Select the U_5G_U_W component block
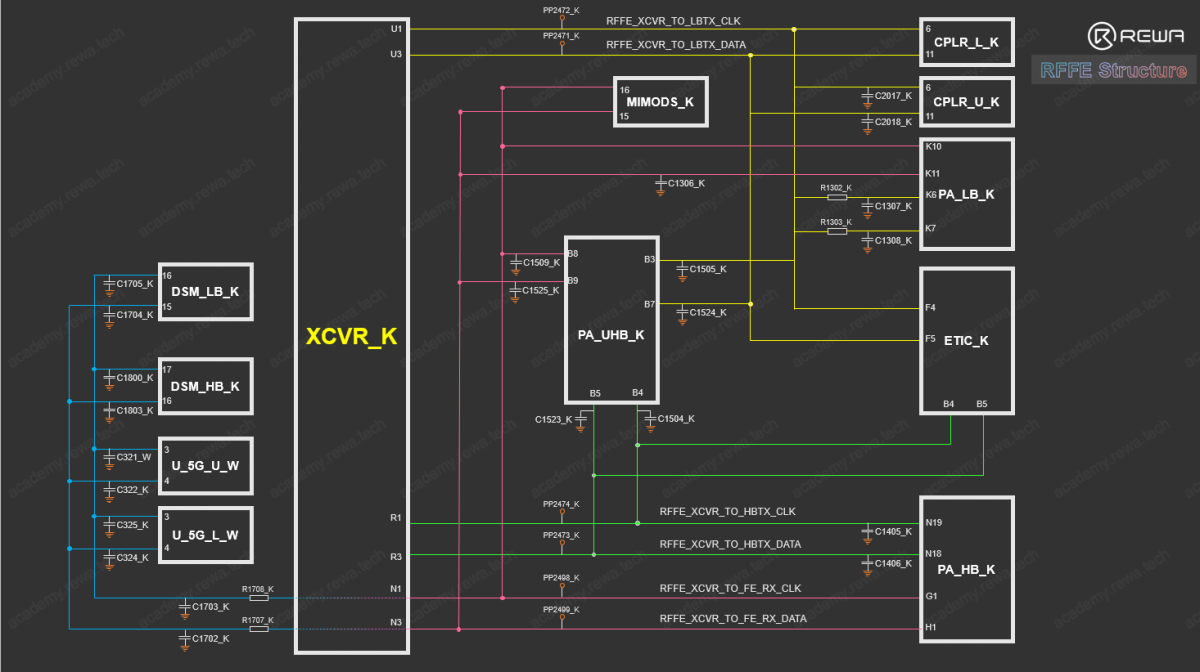This screenshot has height=672, width=1200. pos(206,465)
